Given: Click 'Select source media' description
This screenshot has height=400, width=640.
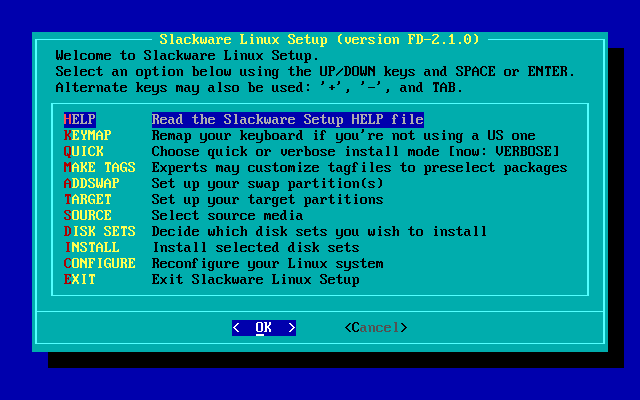Looking at the screenshot, I should 227,215.
